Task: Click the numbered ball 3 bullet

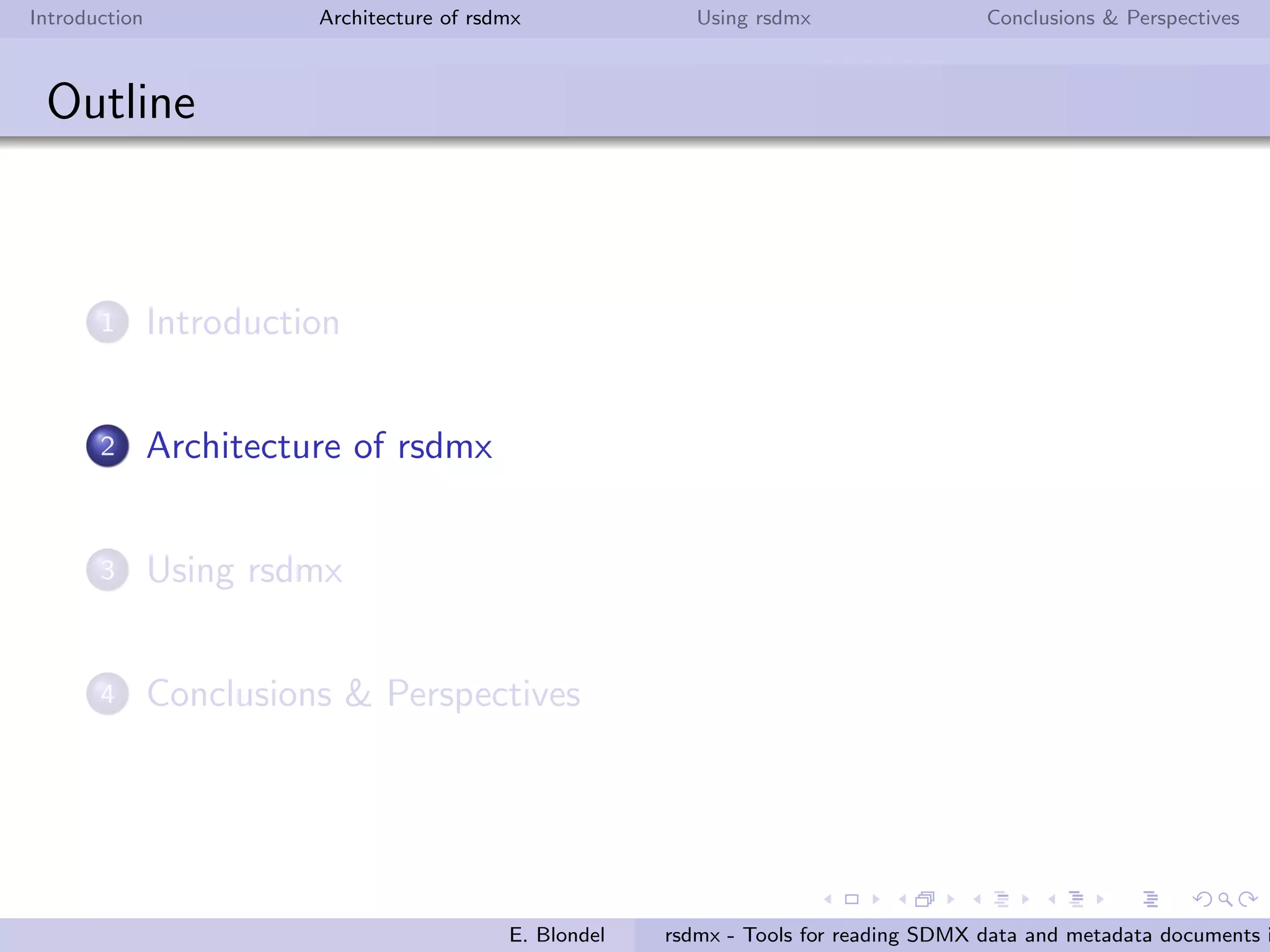Action: 107,570
